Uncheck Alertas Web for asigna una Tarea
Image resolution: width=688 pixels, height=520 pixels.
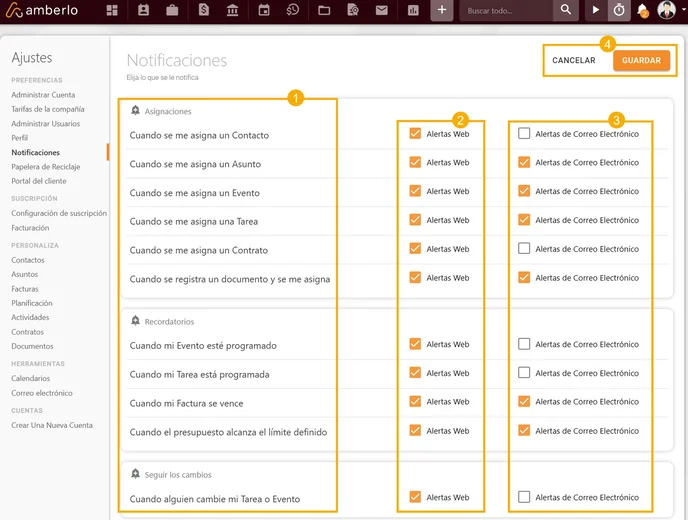pyautogui.click(x=415, y=219)
